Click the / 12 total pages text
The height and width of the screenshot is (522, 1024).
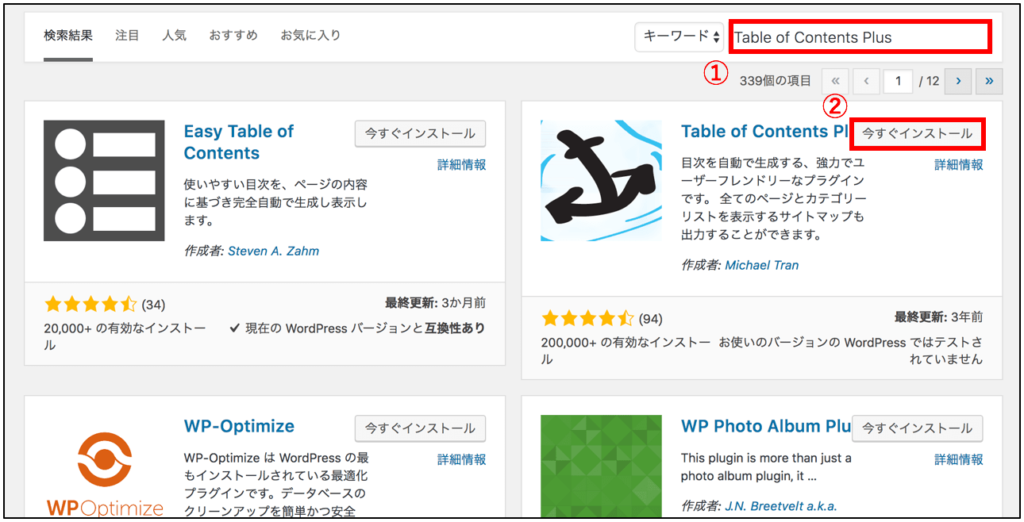pyautogui.click(x=929, y=81)
